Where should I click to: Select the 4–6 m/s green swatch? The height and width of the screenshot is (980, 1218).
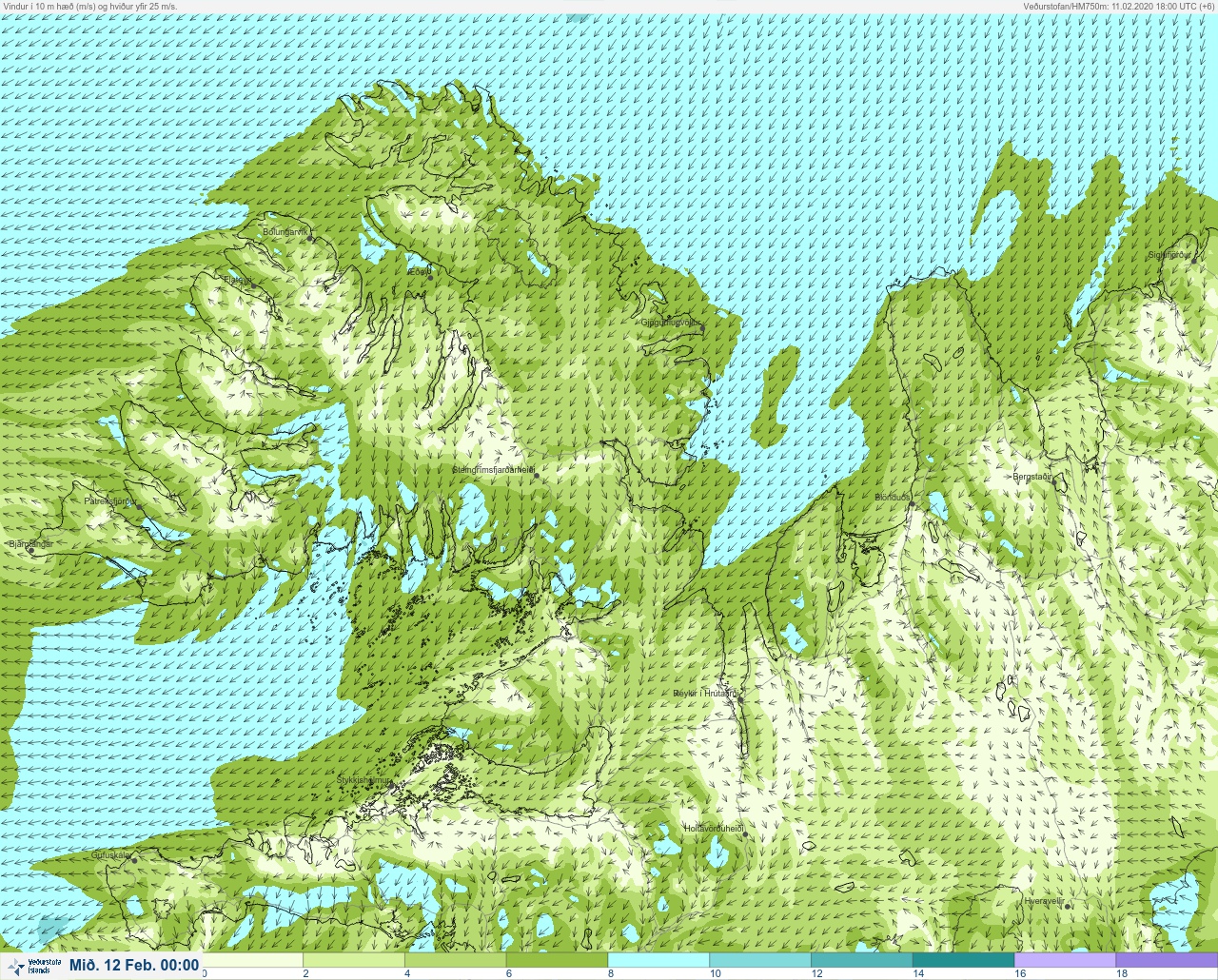(456, 960)
